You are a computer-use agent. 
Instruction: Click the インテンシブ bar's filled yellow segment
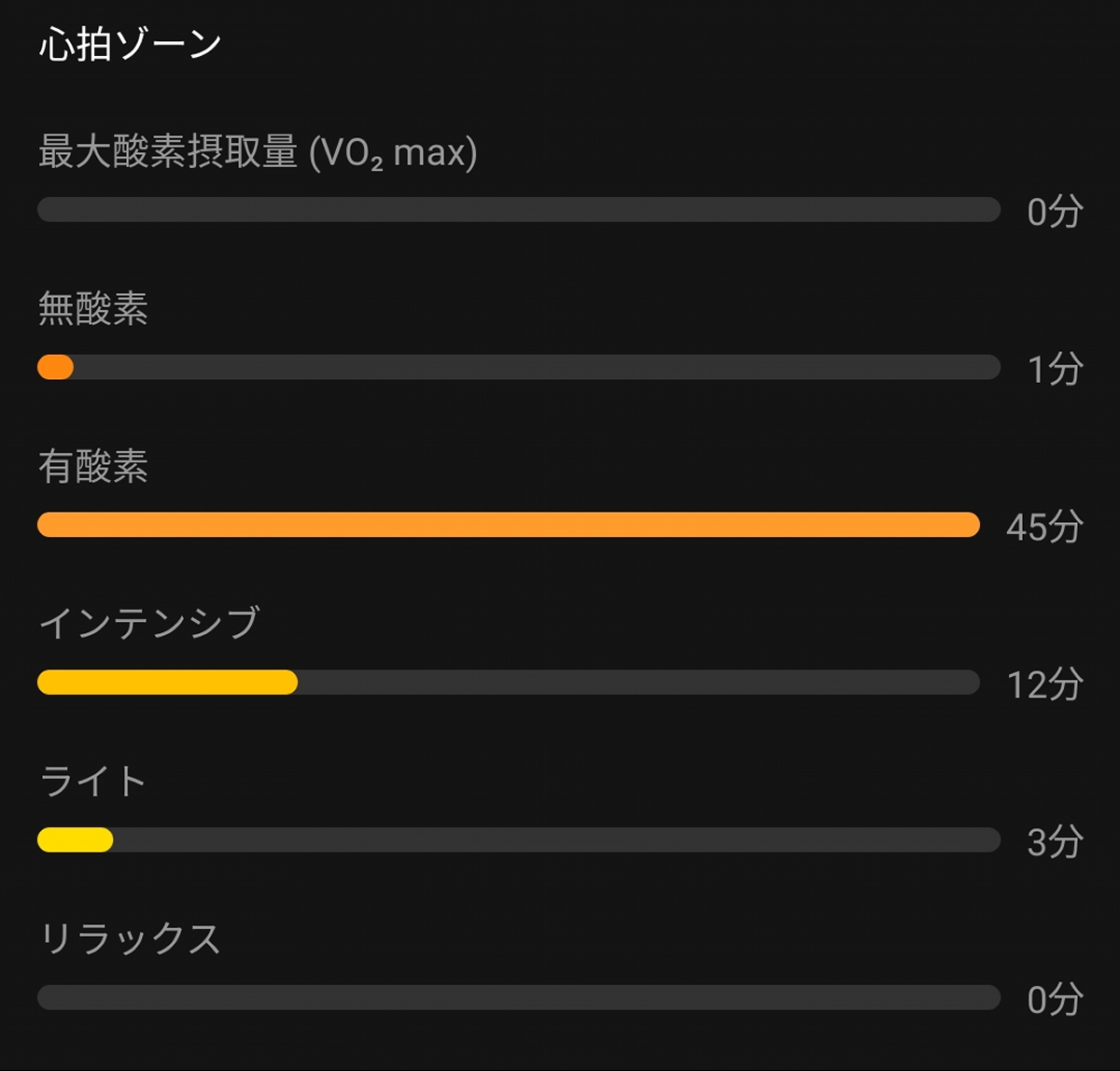pos(168,683)
